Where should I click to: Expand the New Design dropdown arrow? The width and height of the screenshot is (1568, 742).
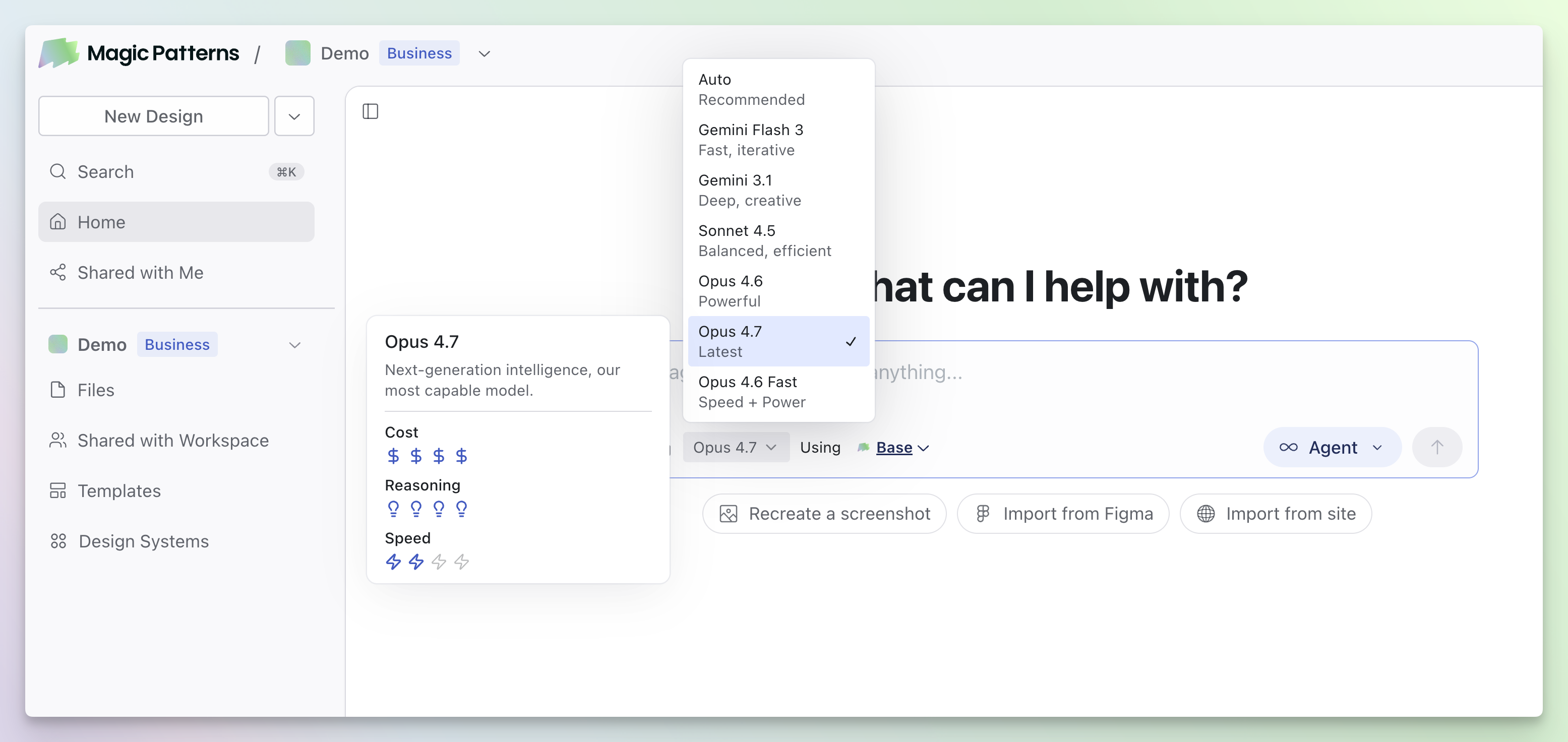click(x=294, y=116)
